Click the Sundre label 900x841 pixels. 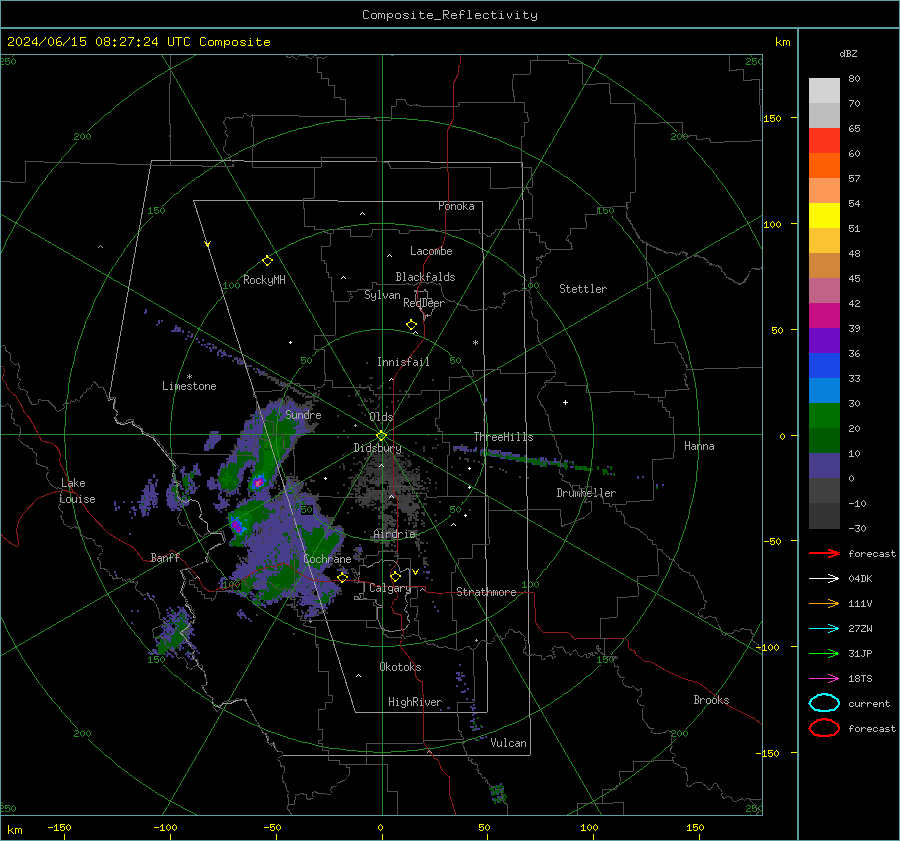coord(303,414)
